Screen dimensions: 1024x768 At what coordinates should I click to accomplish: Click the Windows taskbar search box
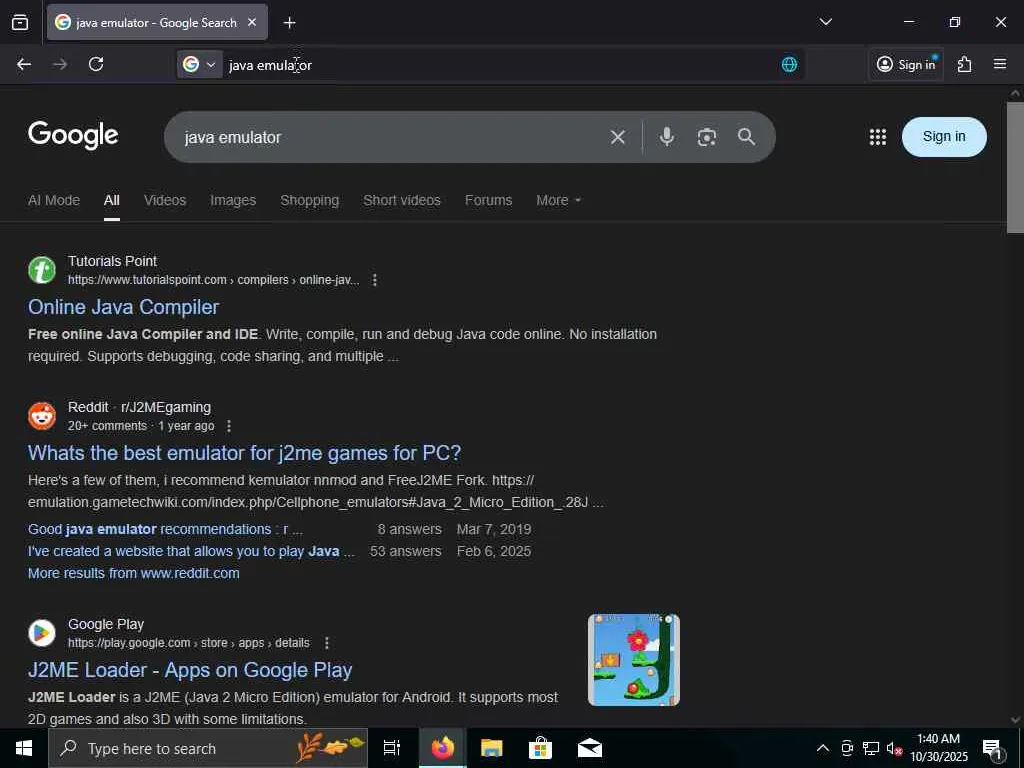pyautogui.click(x=208, y=748)
